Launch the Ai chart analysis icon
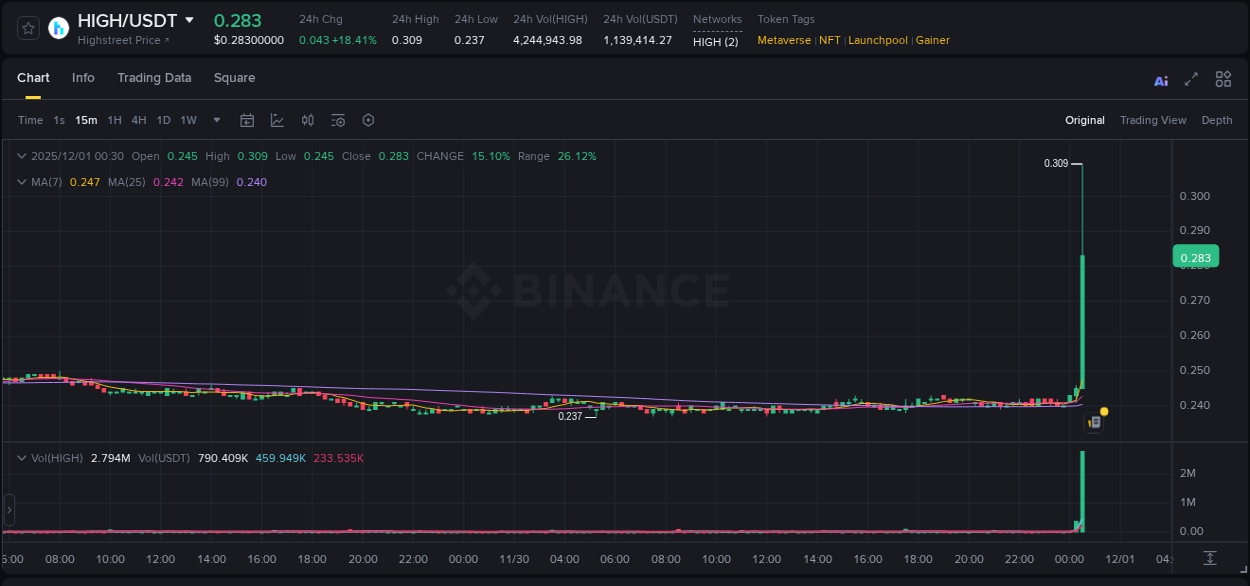Screen dimensions: 1250x586 1160,79
